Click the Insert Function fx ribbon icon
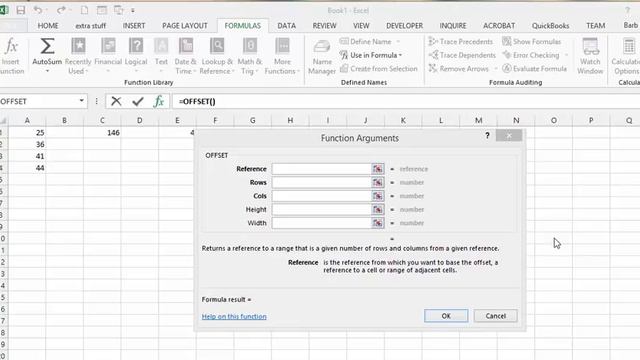 click(11, 47)
